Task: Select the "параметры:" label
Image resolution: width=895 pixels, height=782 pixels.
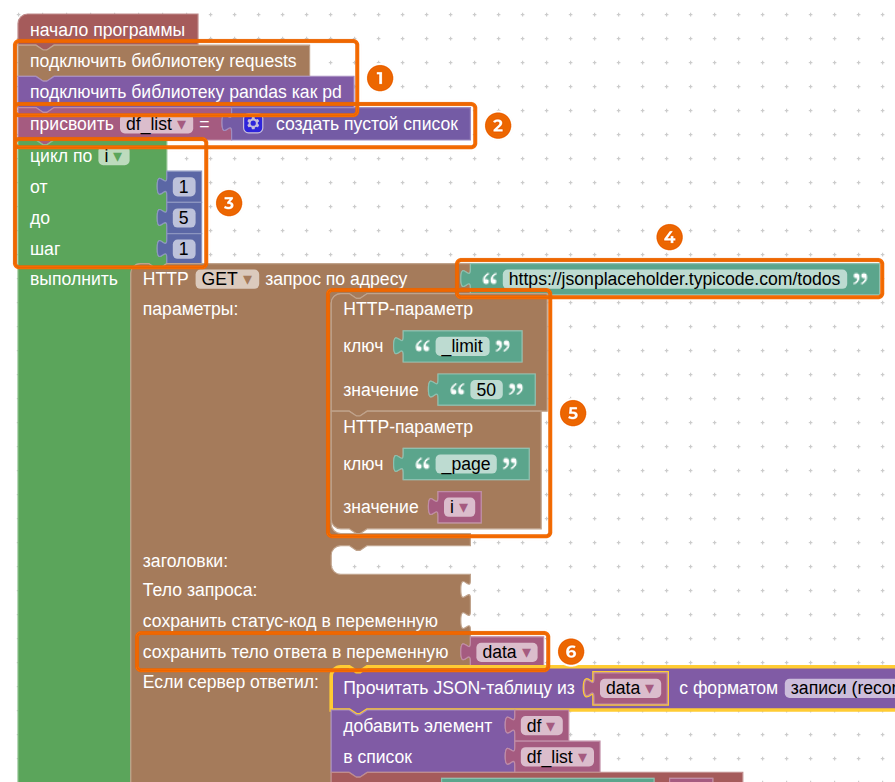Action: (190, 309)
